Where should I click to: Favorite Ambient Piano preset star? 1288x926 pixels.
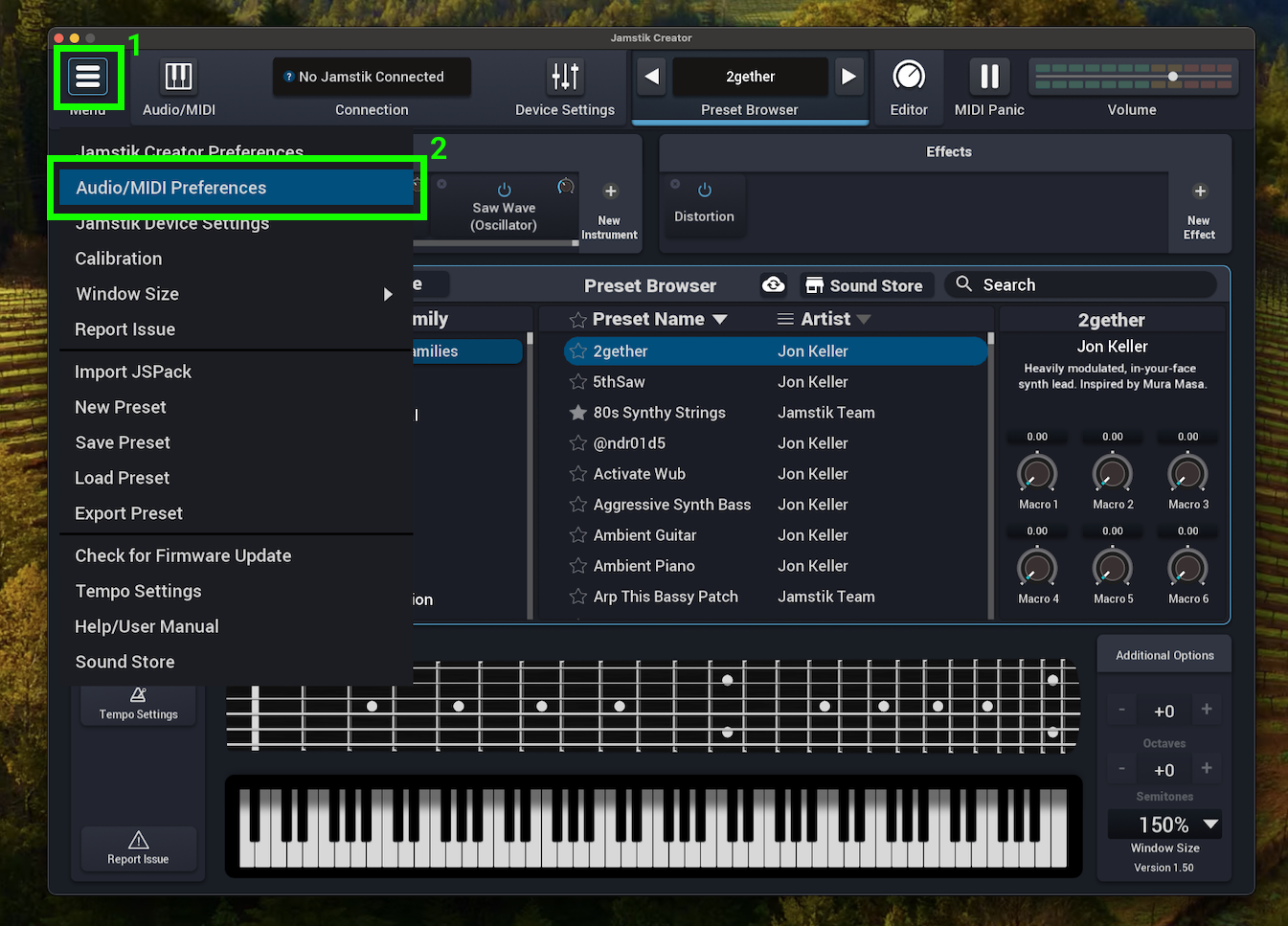578,566
